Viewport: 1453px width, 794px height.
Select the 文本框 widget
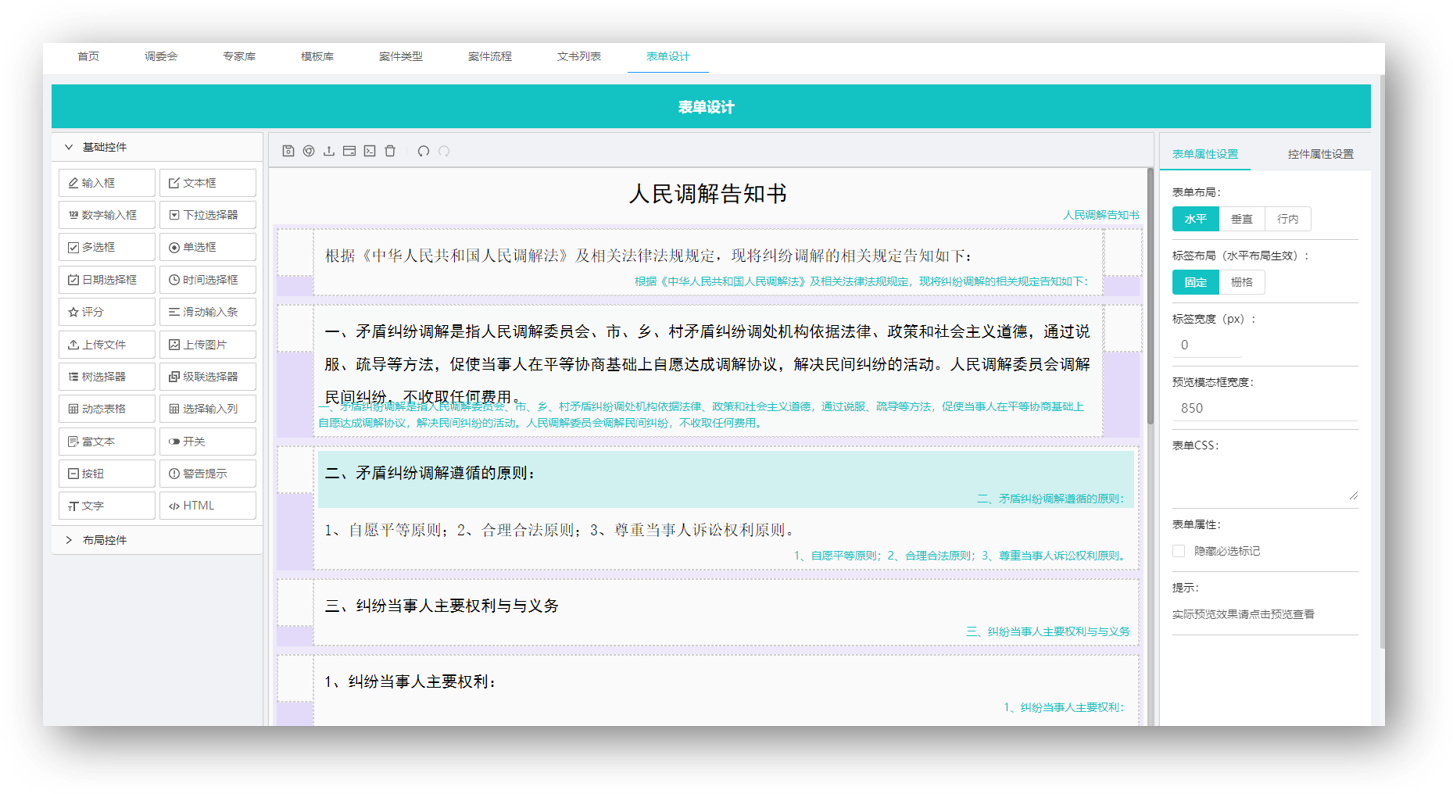[x=207, y=183]
